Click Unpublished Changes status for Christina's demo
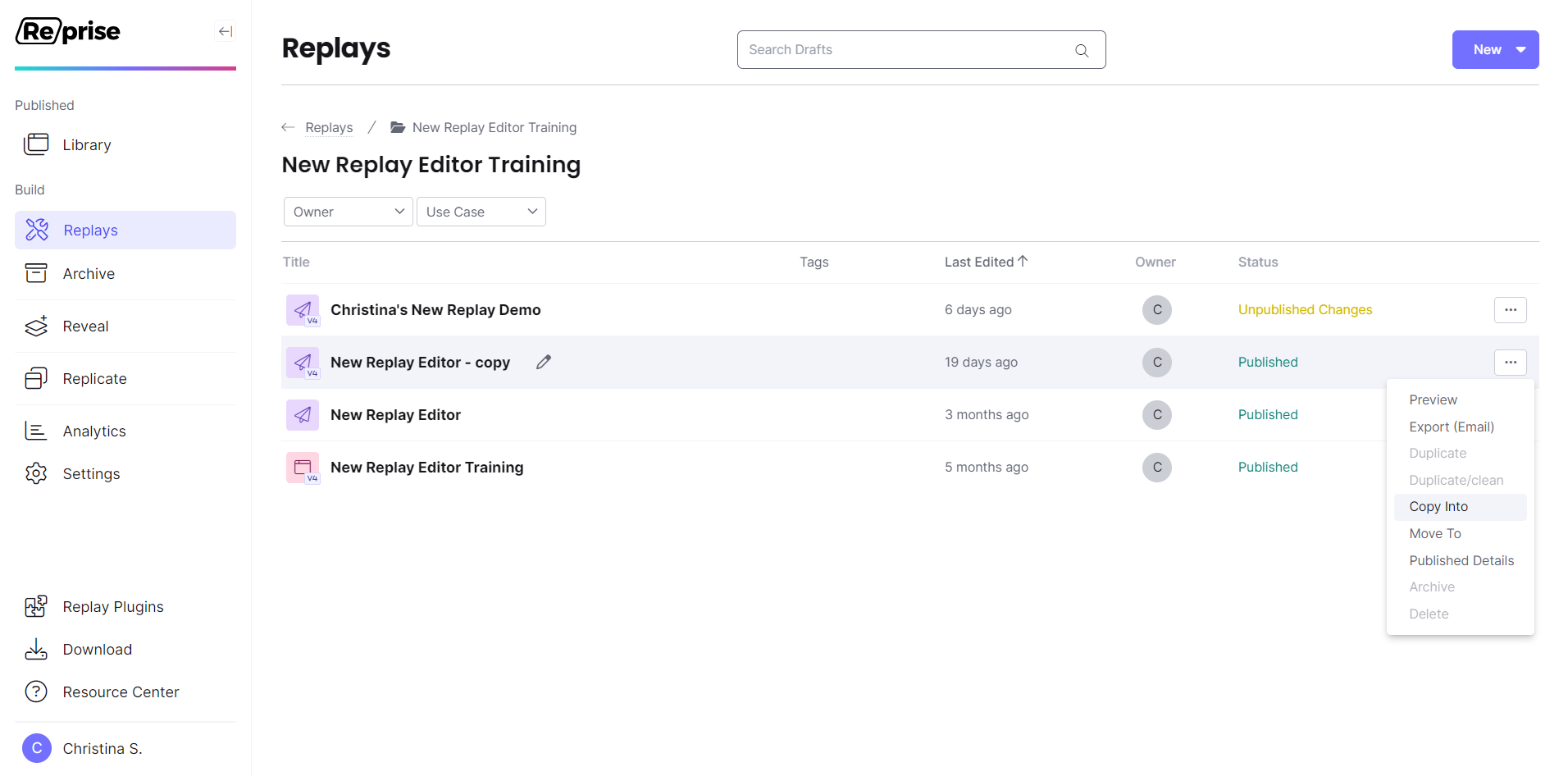 pyautogui.click(x=1305, y=309)
